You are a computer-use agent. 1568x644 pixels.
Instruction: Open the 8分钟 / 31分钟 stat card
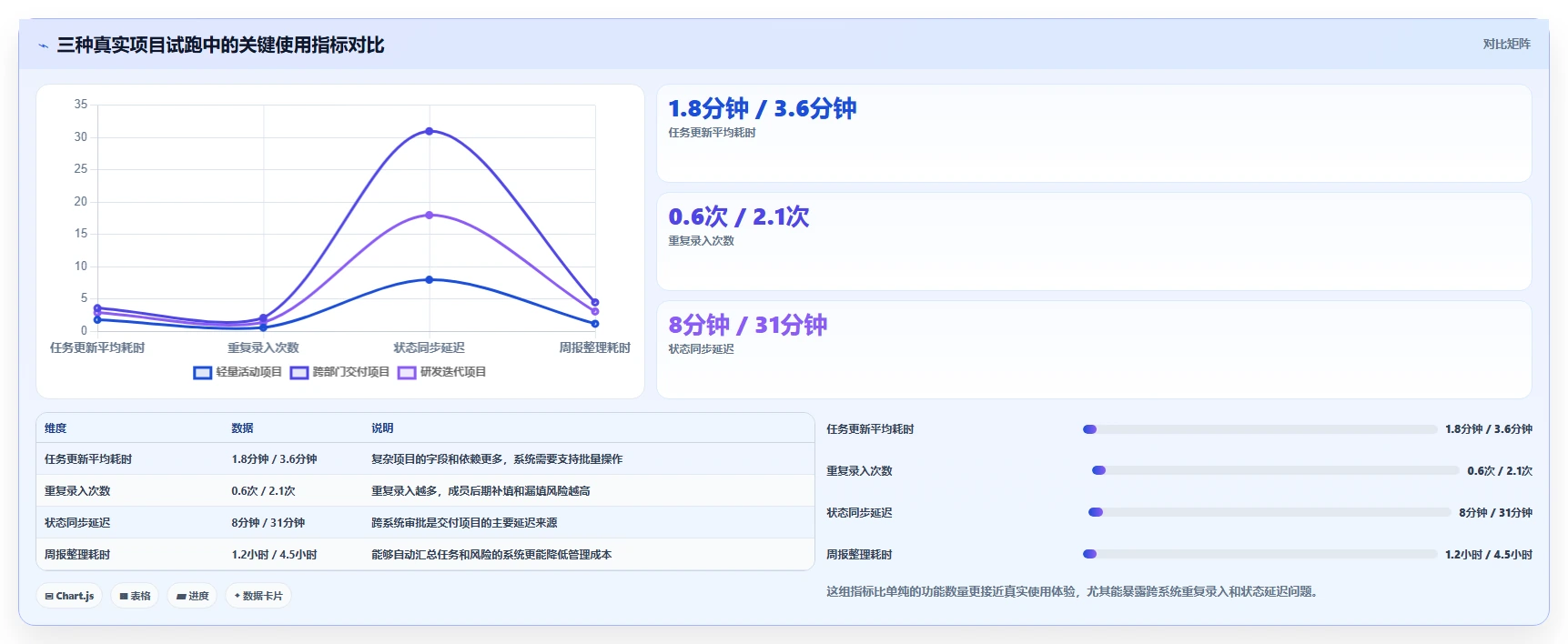point(1094,350)
